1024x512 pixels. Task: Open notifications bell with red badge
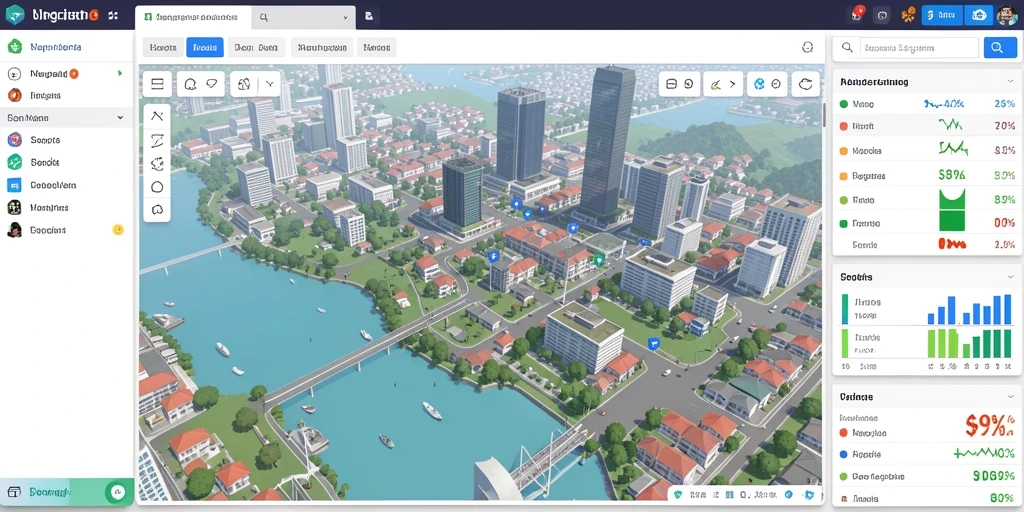point(857,15)
